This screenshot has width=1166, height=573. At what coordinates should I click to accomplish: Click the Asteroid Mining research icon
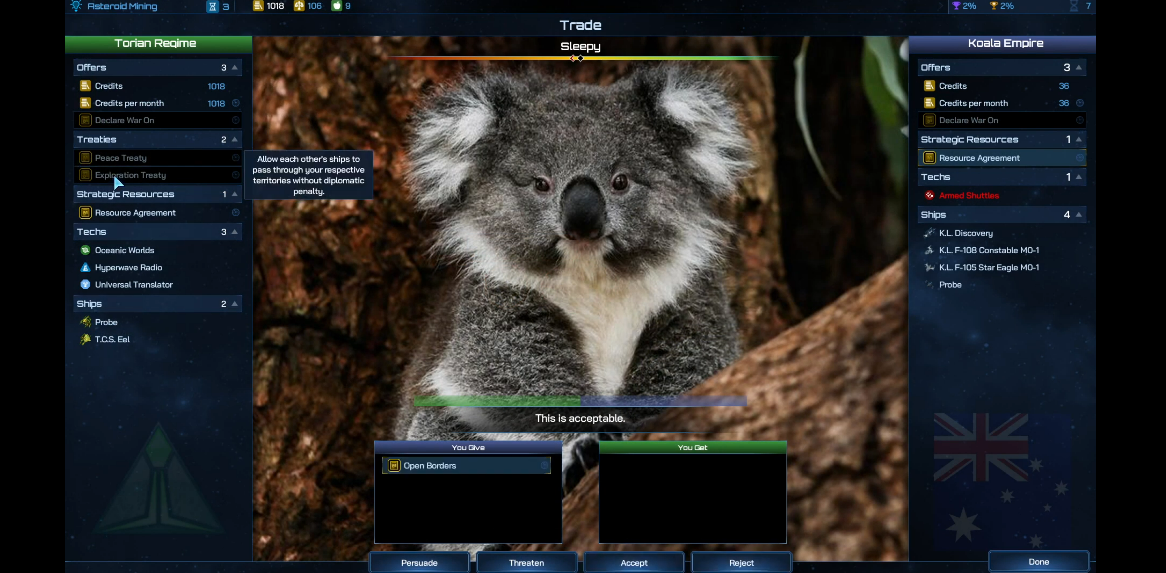tap(76, 6)
